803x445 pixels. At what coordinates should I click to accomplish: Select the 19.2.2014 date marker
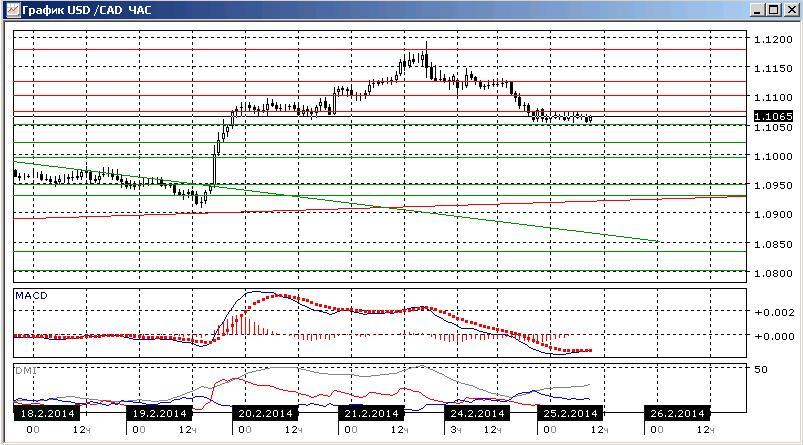point(159,413)
